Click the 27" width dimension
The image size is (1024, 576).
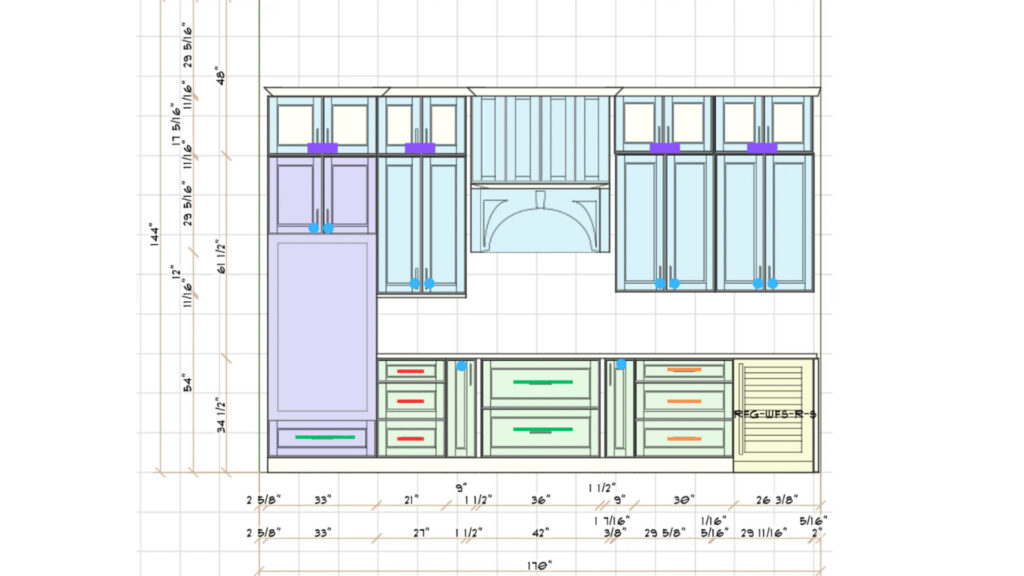(x=421, y=533)
